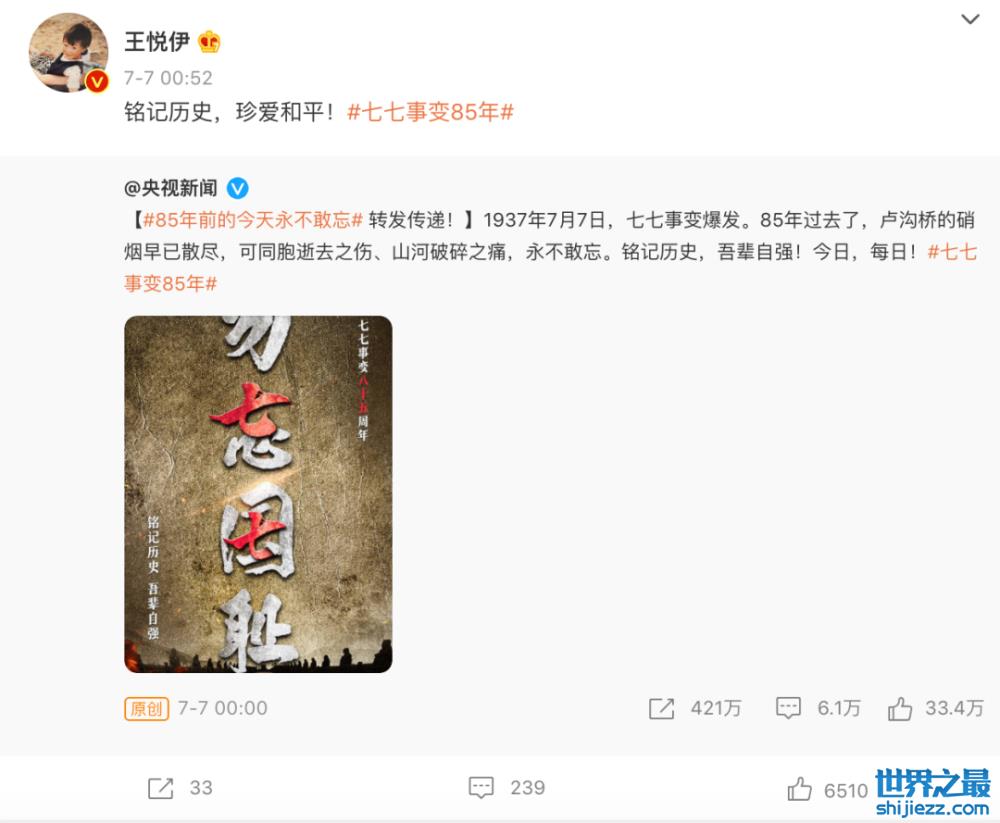Viewport: 1000px width, 823px height.
Task: Open the #七七事变85年# hashtag in the post
Action: [x=430, y=112]
